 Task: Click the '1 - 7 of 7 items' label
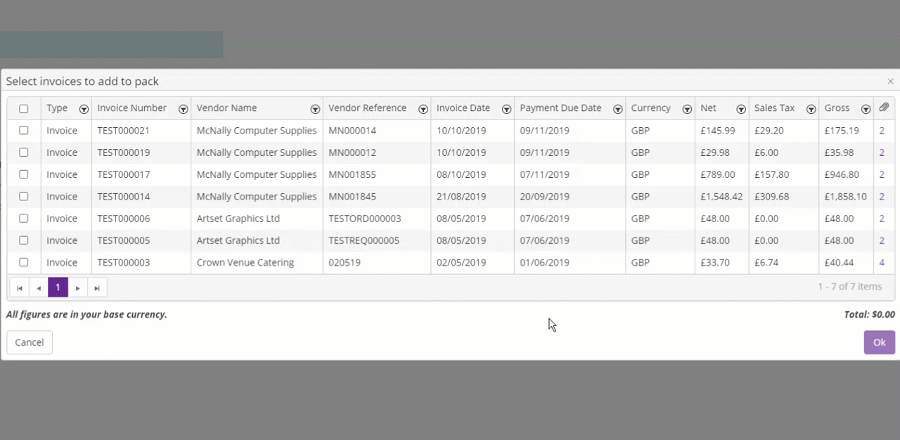849,286
